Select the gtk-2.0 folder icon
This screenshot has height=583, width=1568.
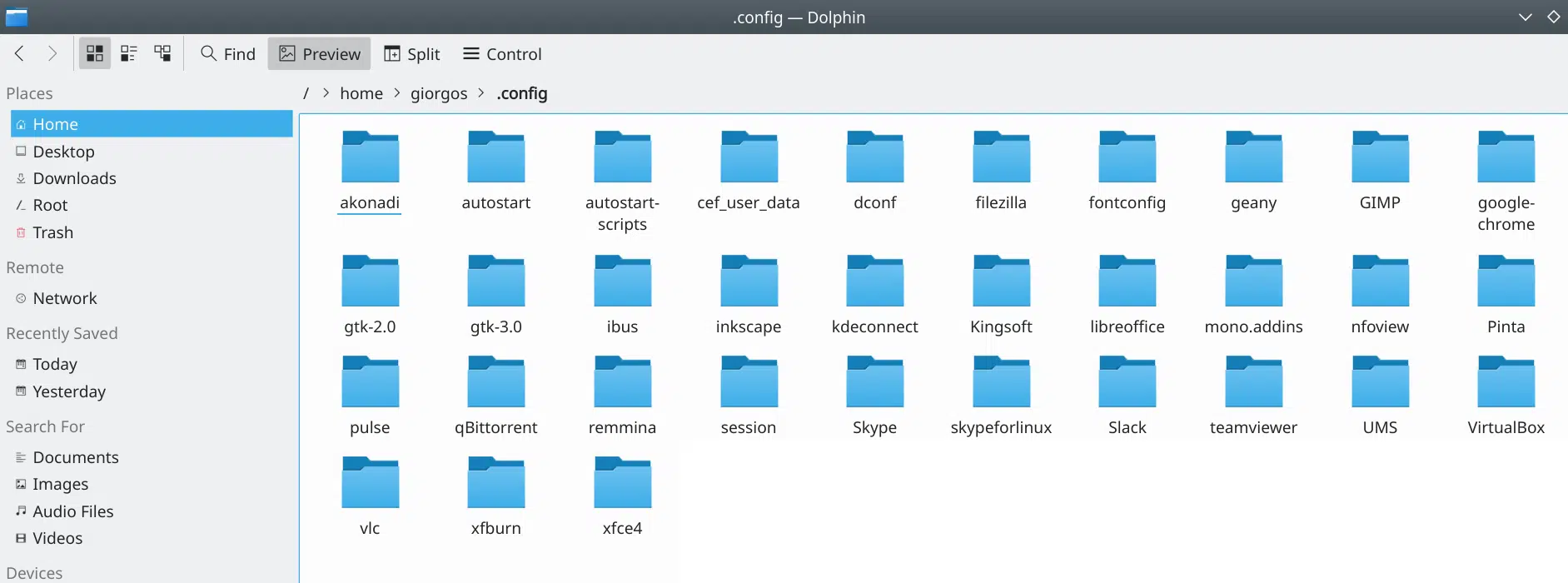(x=370, y=281)
